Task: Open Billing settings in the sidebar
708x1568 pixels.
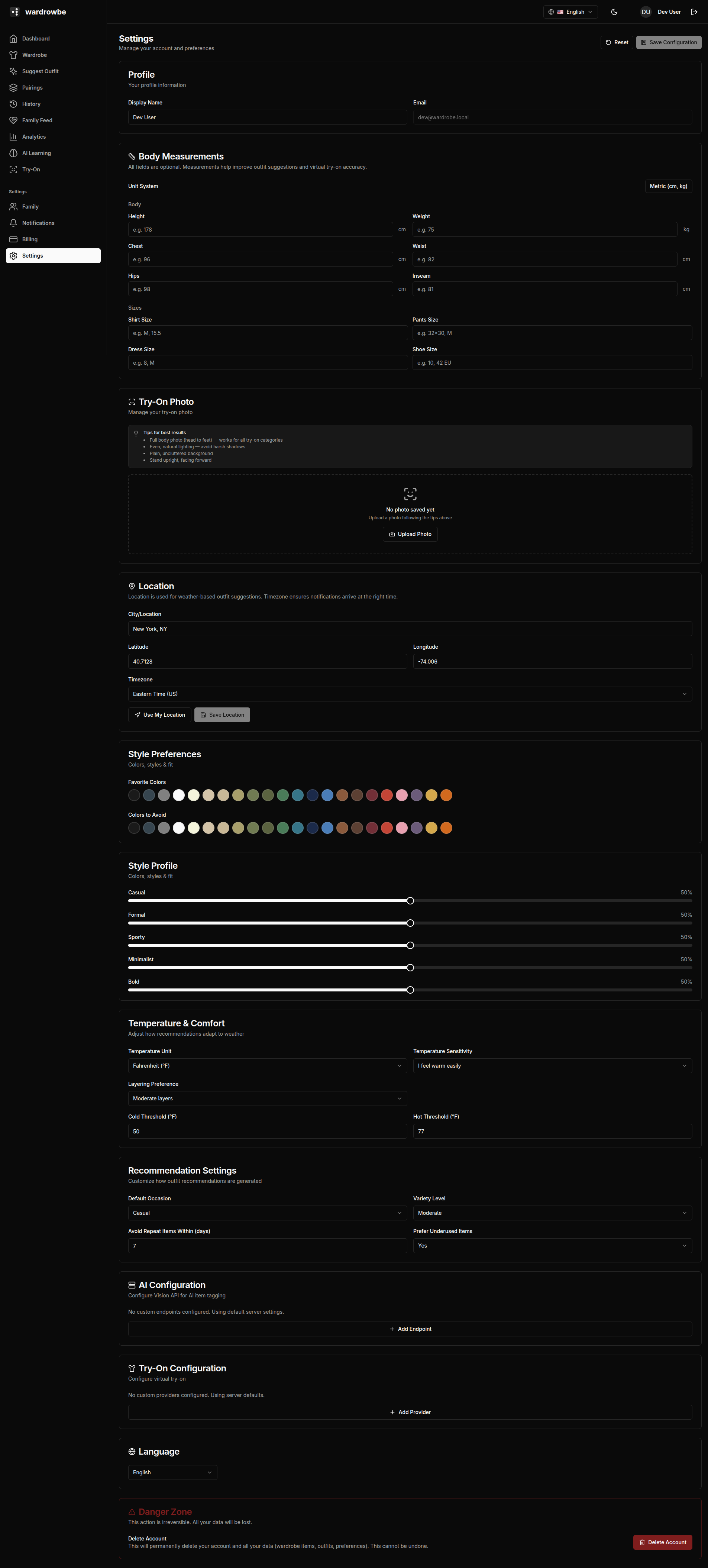Action: point(29,239)
